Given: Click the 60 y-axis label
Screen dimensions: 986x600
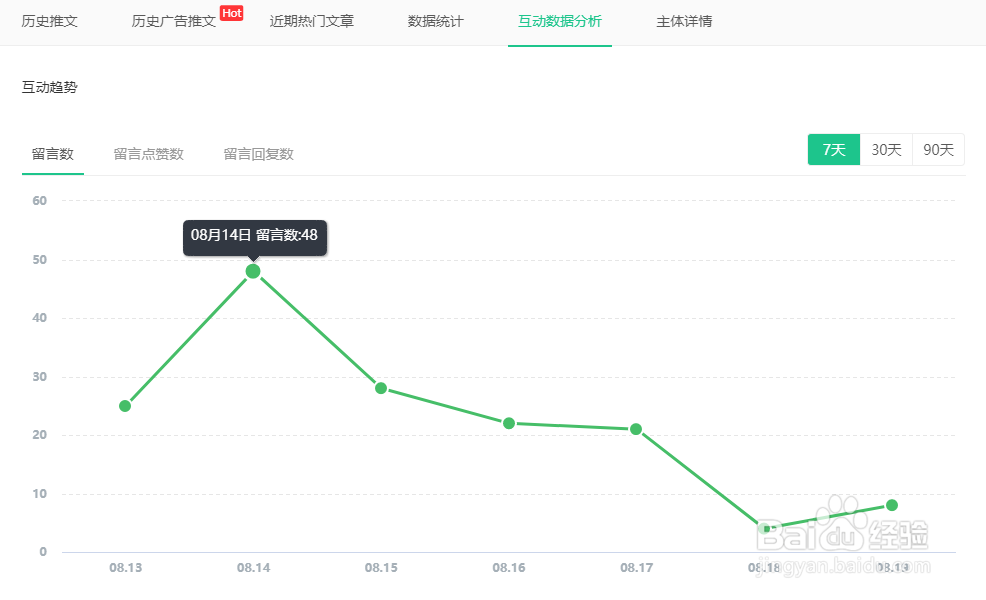Looking at the screenshot, I should 40,201.
